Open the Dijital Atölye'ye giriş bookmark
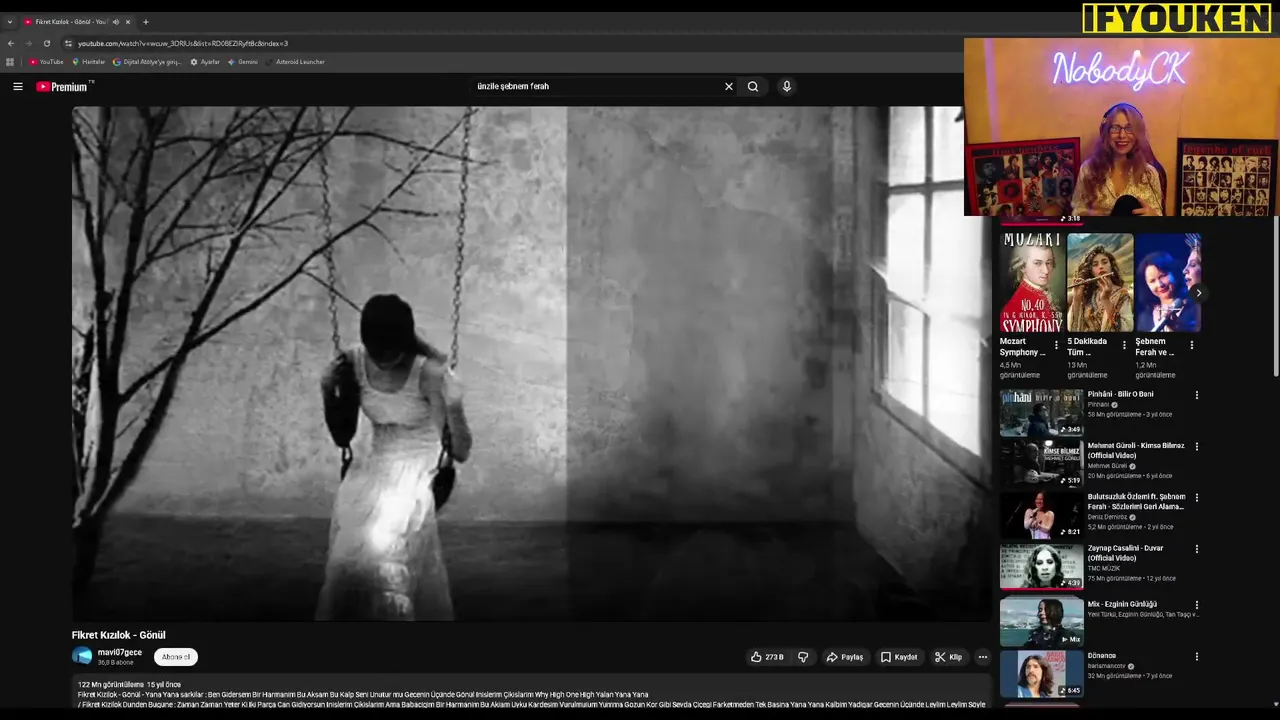The height and width of the screenshot is (720, 1280). (146, 62)
